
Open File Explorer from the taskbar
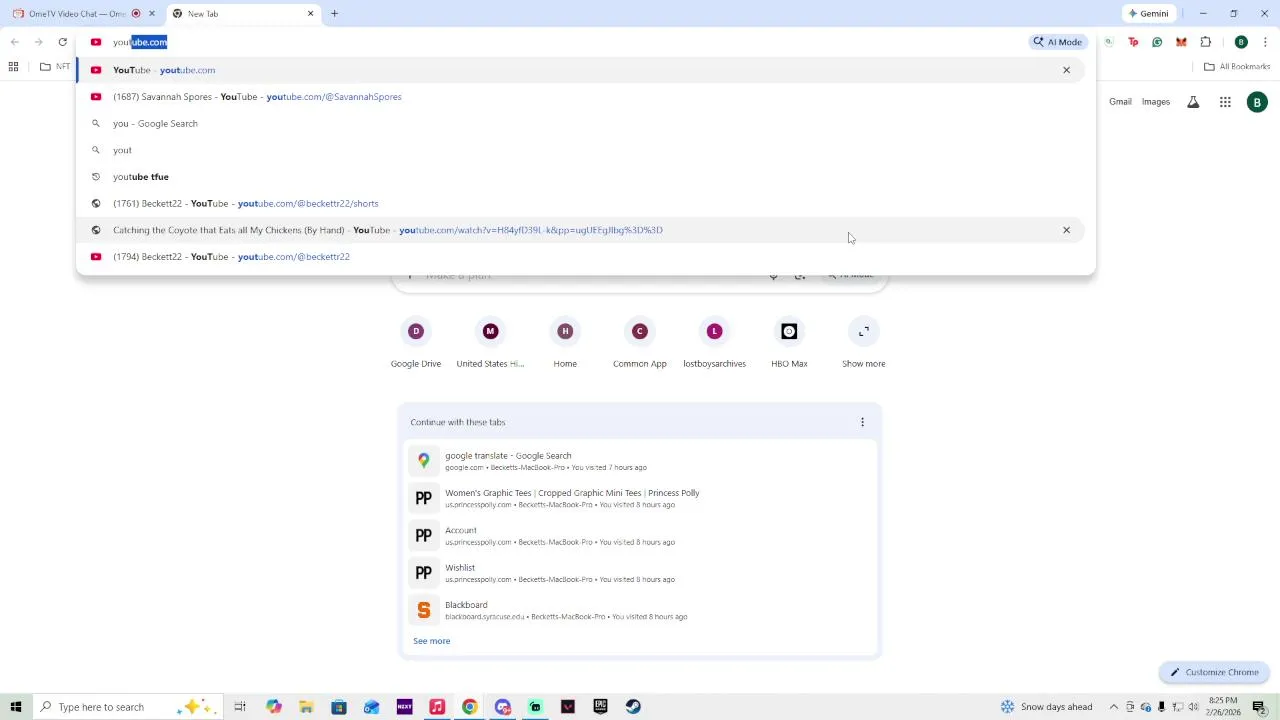click(306, 707)
